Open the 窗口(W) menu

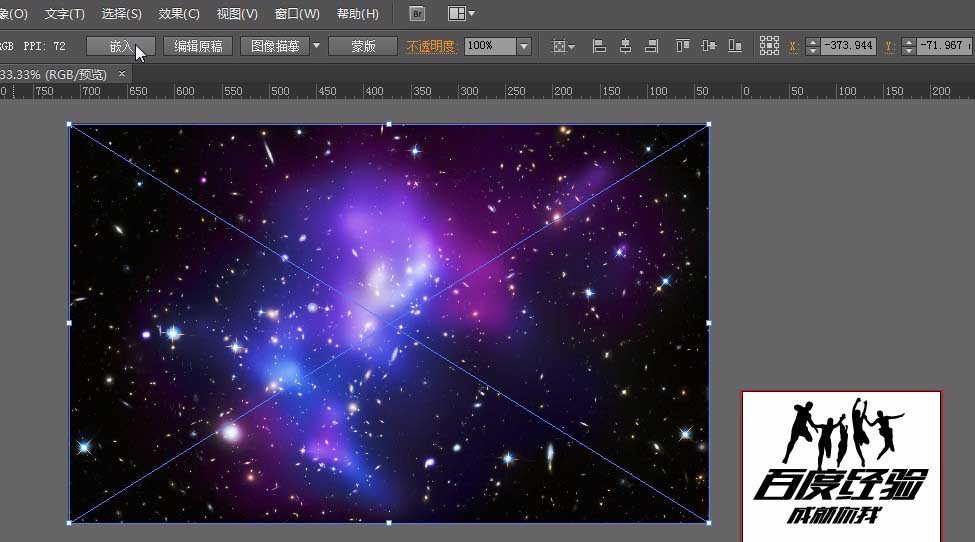coord(297,14)
